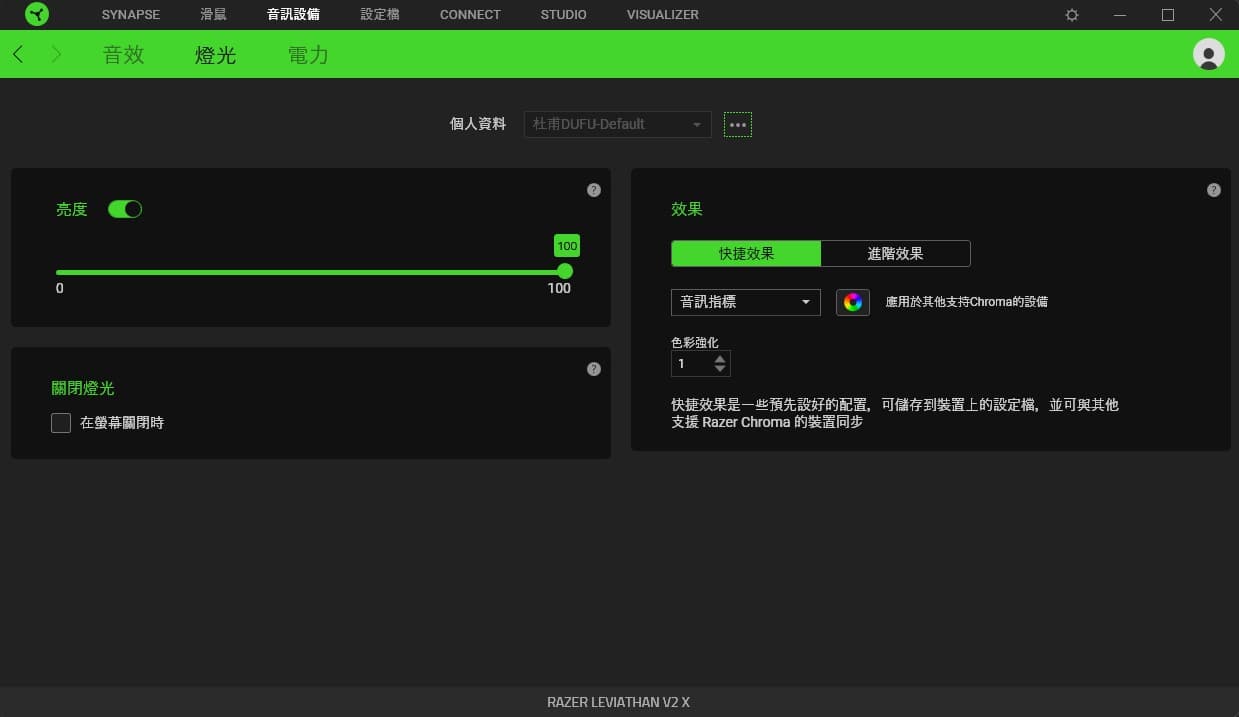
Task: Toggle the 亮度 brightness switch
Action: coord(125,209)
